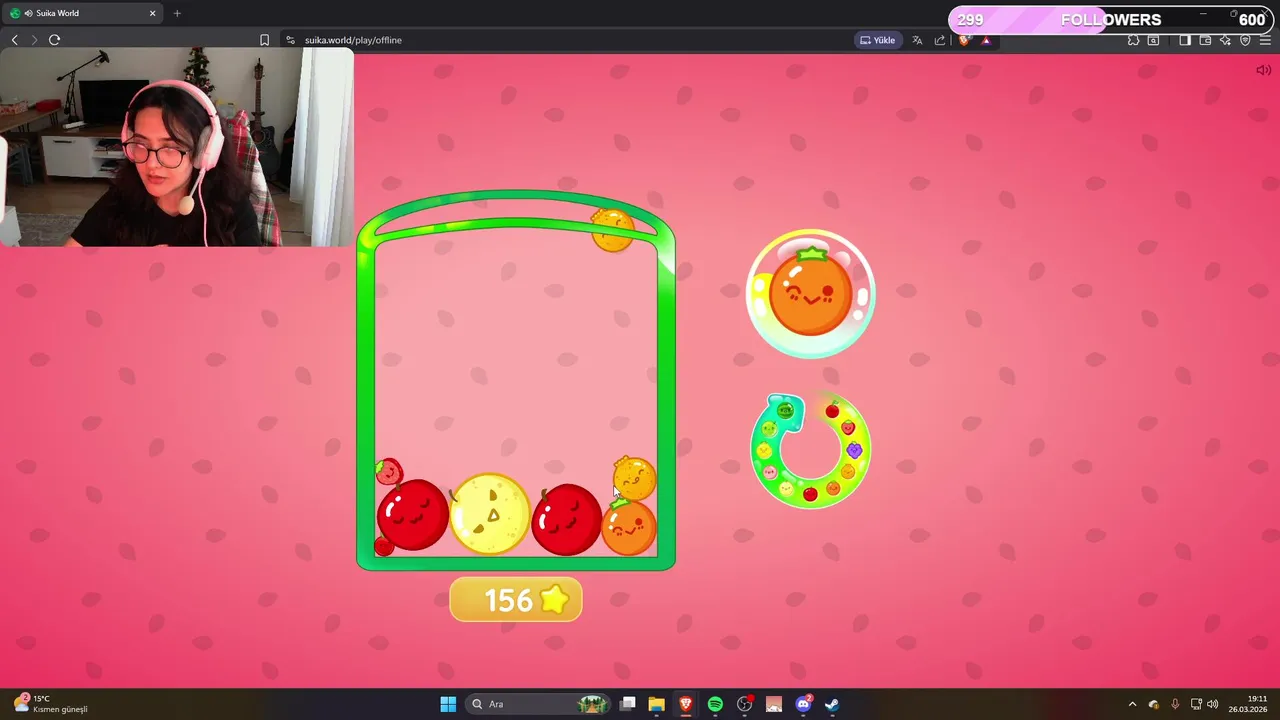Mute tab audio on Suika World tab
Viewport: 1280px width, 720px height.
[28, 13]
